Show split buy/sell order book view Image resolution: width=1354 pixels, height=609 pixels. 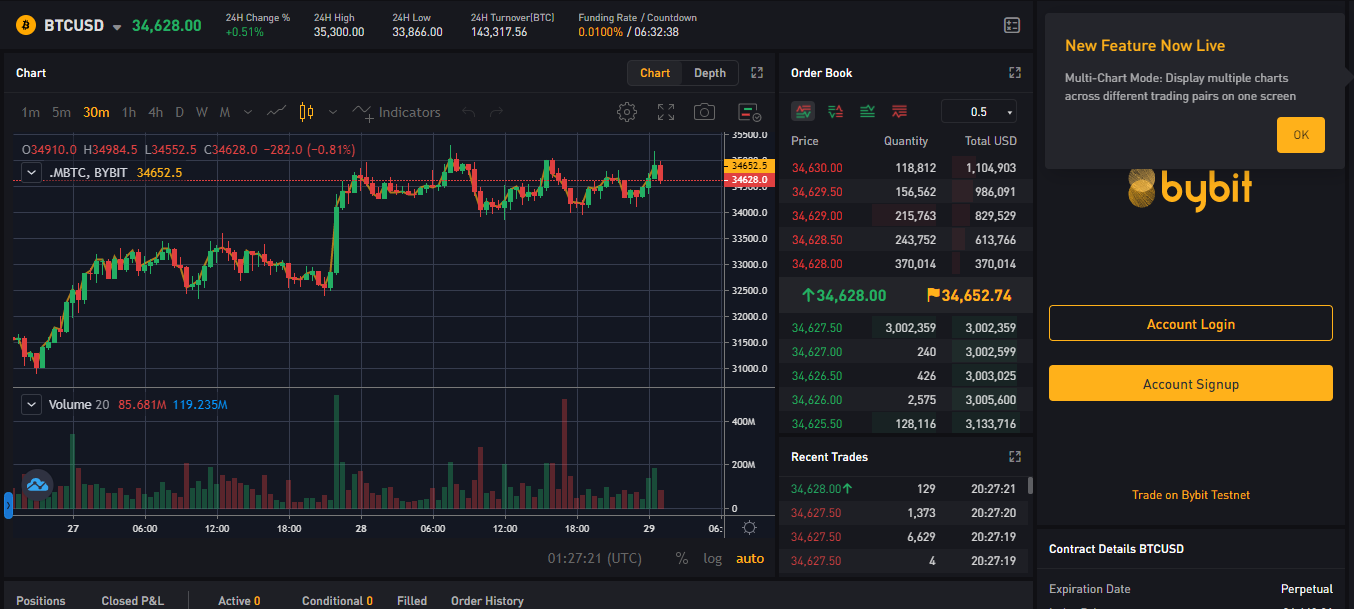pos(836,112)
